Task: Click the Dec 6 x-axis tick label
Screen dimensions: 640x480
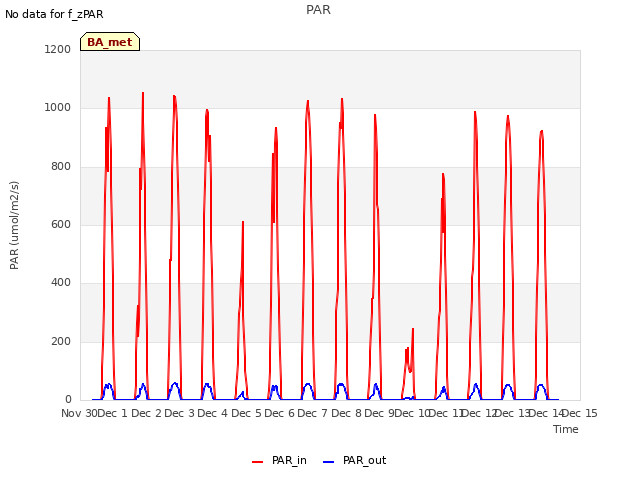Action: (x=280, y=413)
